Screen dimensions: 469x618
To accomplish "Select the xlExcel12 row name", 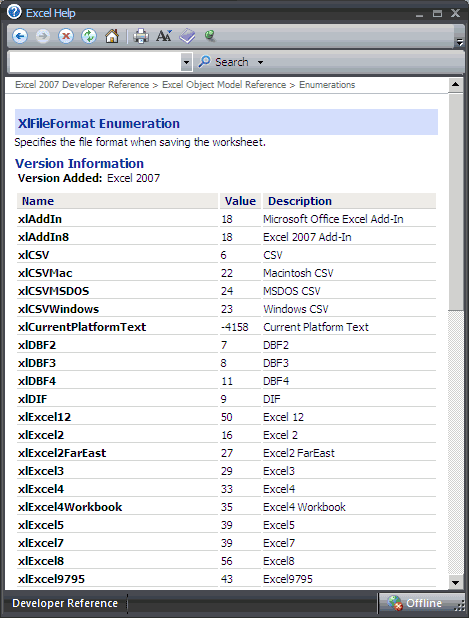I will pyautogui.click(x=45, y=417).
